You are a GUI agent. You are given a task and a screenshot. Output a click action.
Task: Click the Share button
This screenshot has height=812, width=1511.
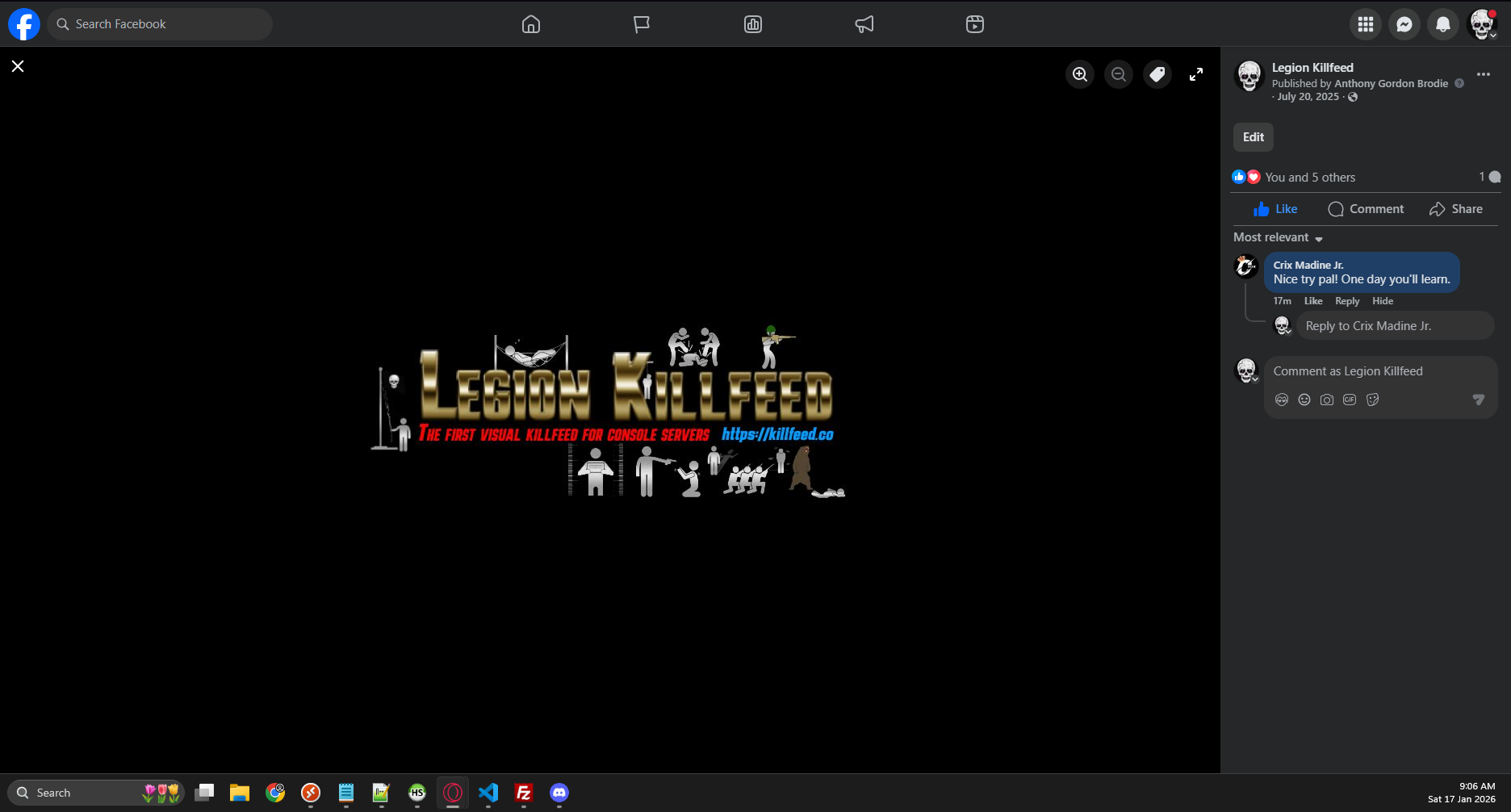pyautogui.click(x=1456, y=209)
